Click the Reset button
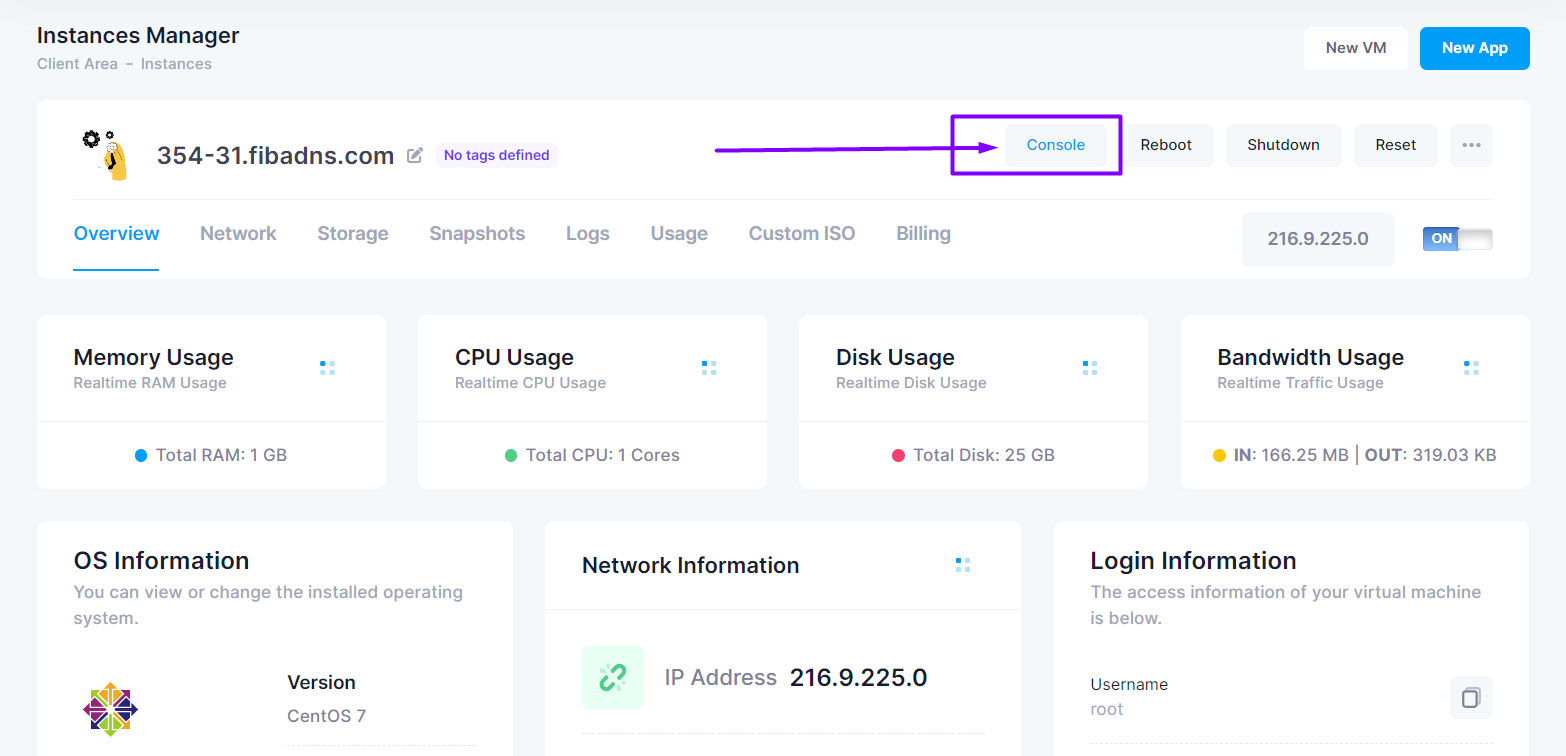Screen dimensions: 1566x756 click(x=1396, y=145)
